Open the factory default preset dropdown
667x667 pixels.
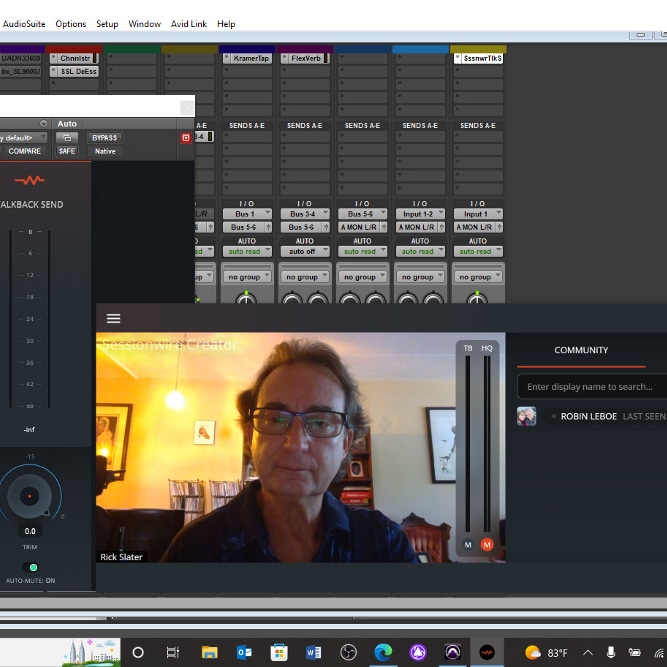23,138
